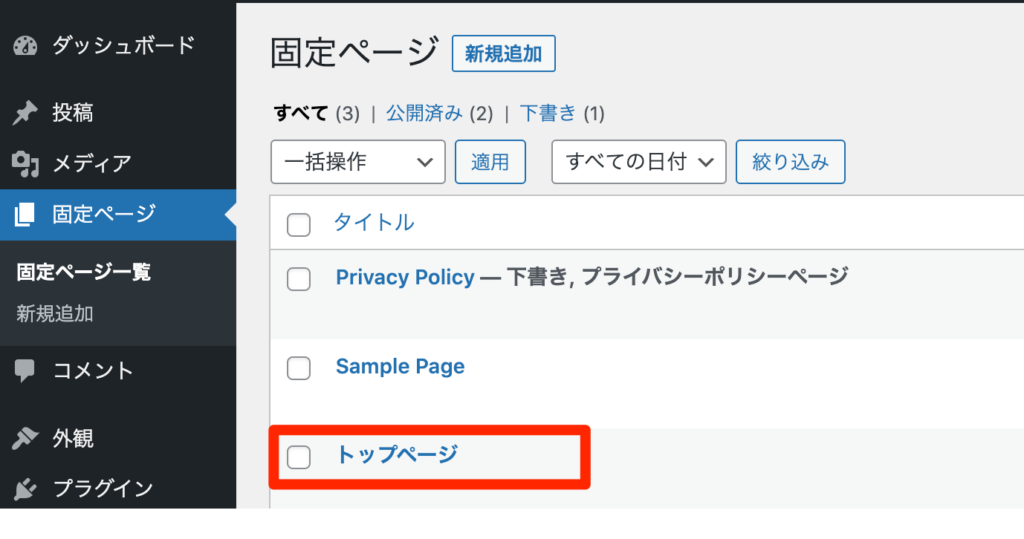The height and width of the screenshot is (539, 1024).
Task: Tick the トップページ row checkbox
Action: point(298,457)
